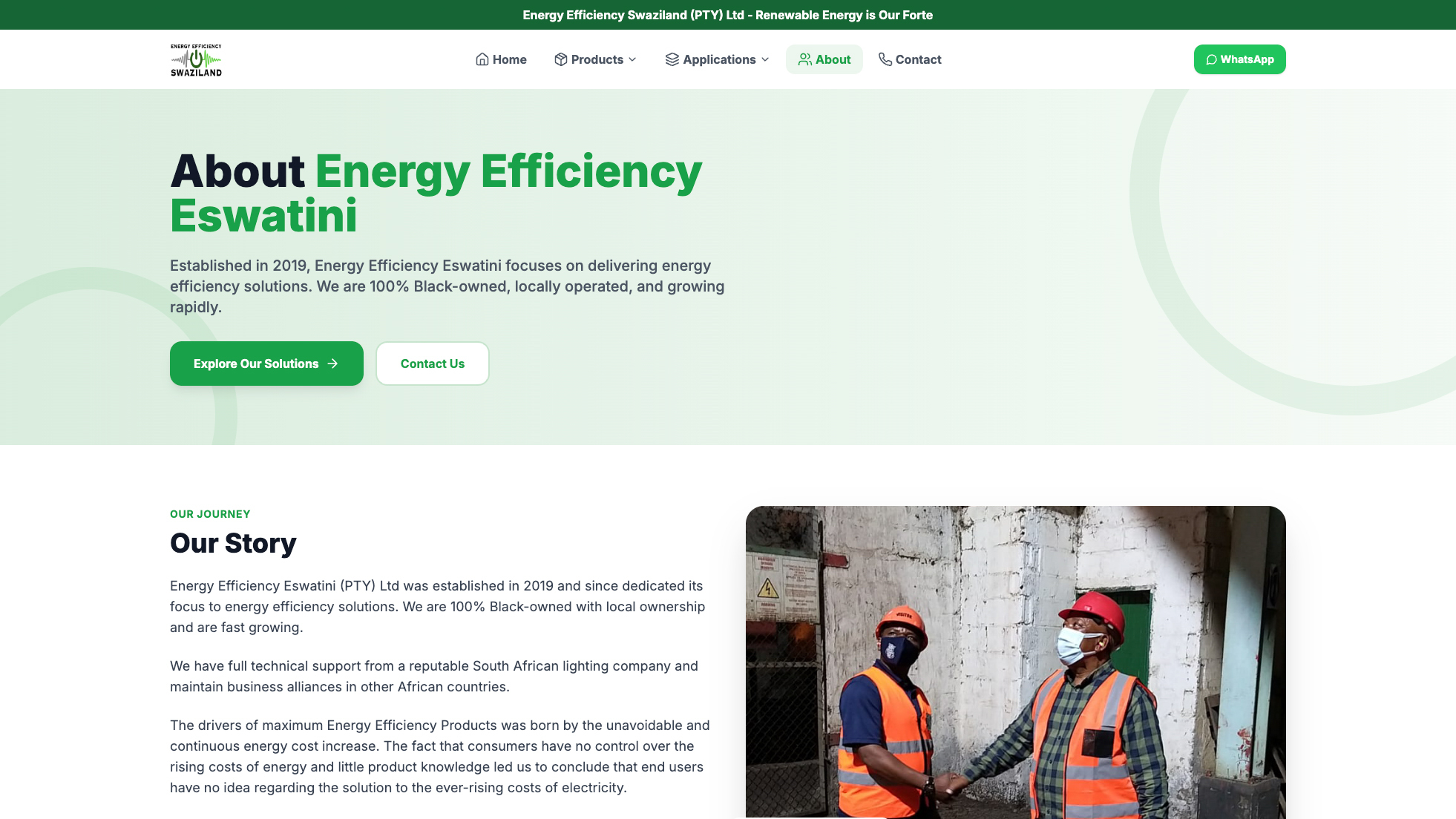Navigate to the Home menu item
1456x819 pixels.
[510, 59]
